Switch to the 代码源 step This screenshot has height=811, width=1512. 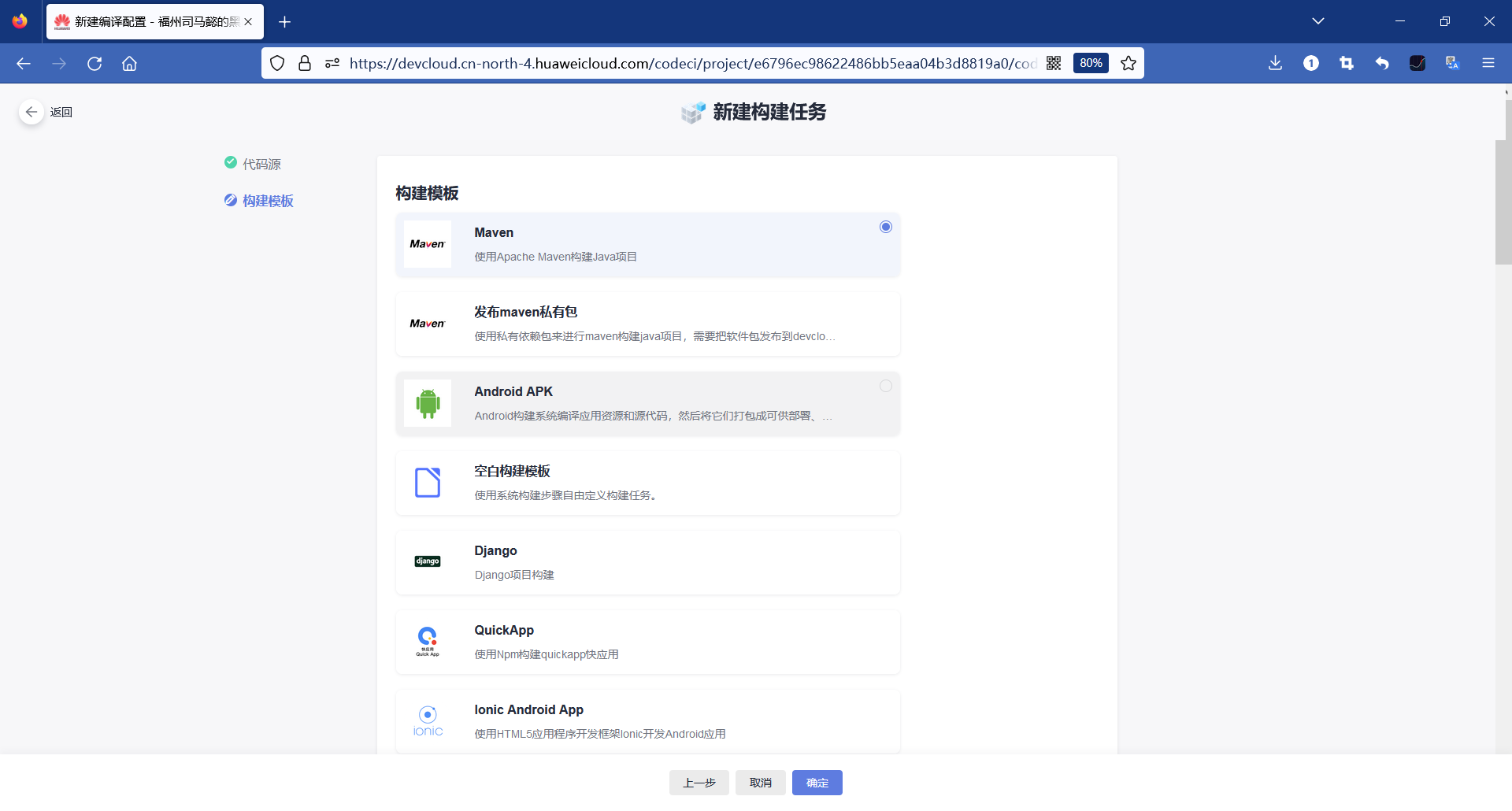pyautogui.click(x=261, y=164)
